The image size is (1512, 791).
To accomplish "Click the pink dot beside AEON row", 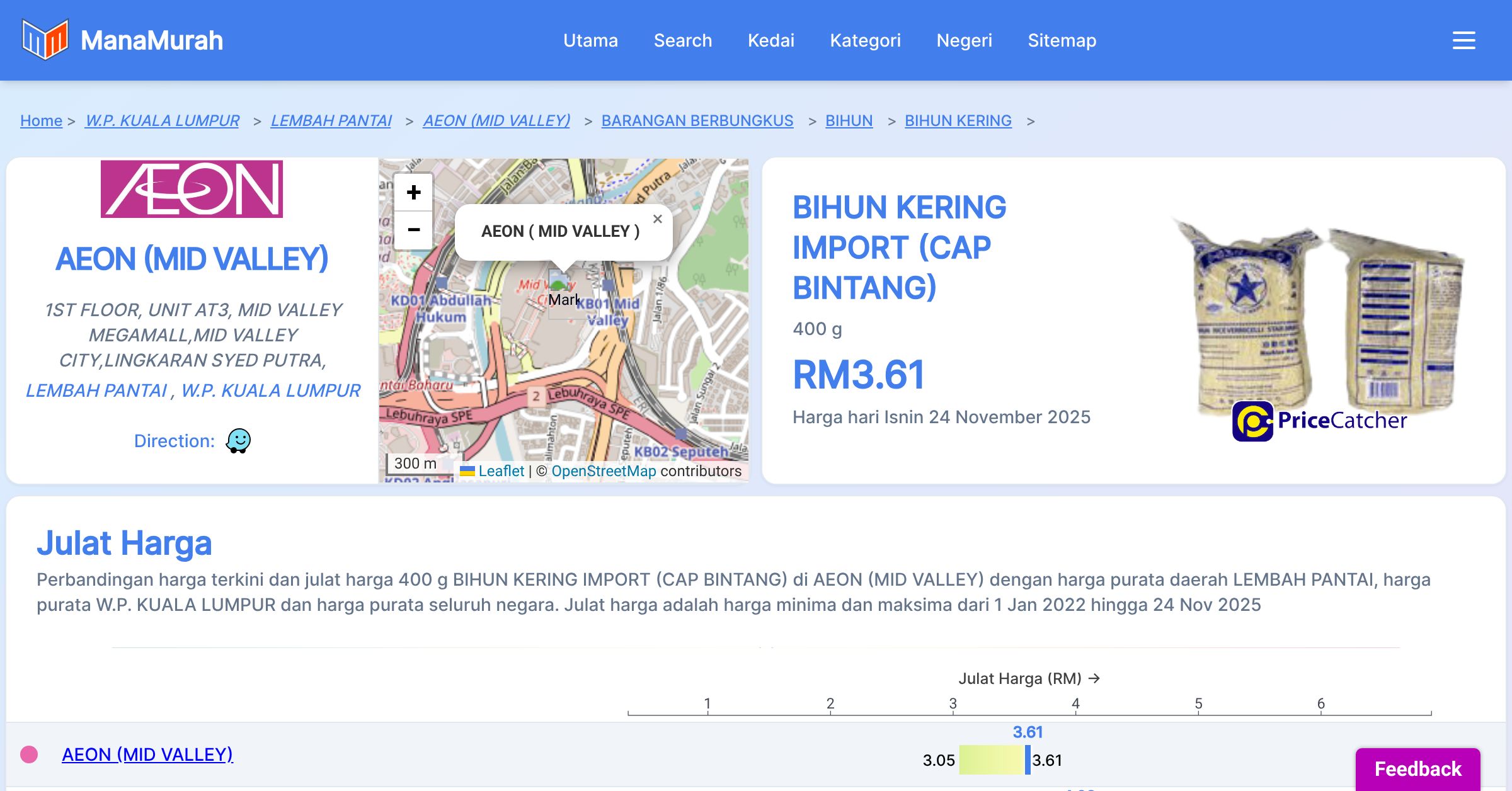I will (29, 754).
